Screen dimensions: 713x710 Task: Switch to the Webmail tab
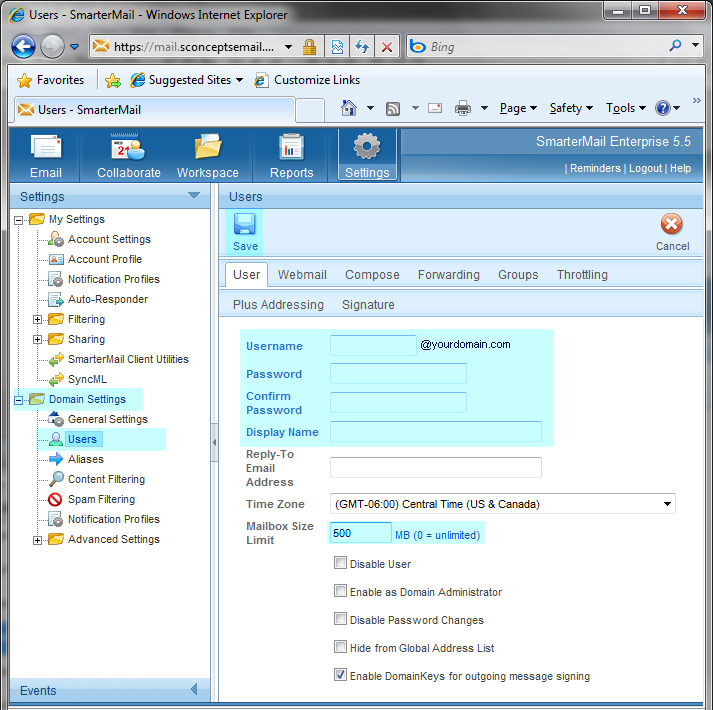[x=302, y=275]
